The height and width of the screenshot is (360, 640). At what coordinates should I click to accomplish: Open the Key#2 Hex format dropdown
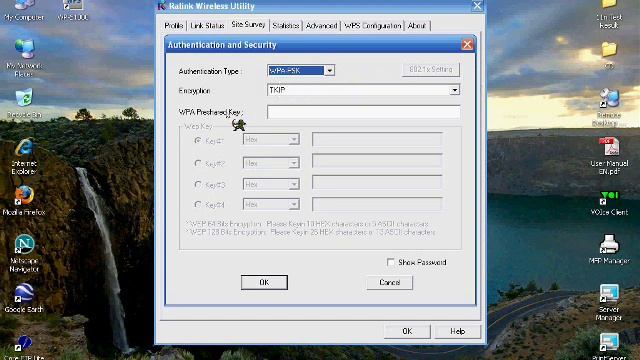point(294,163)
